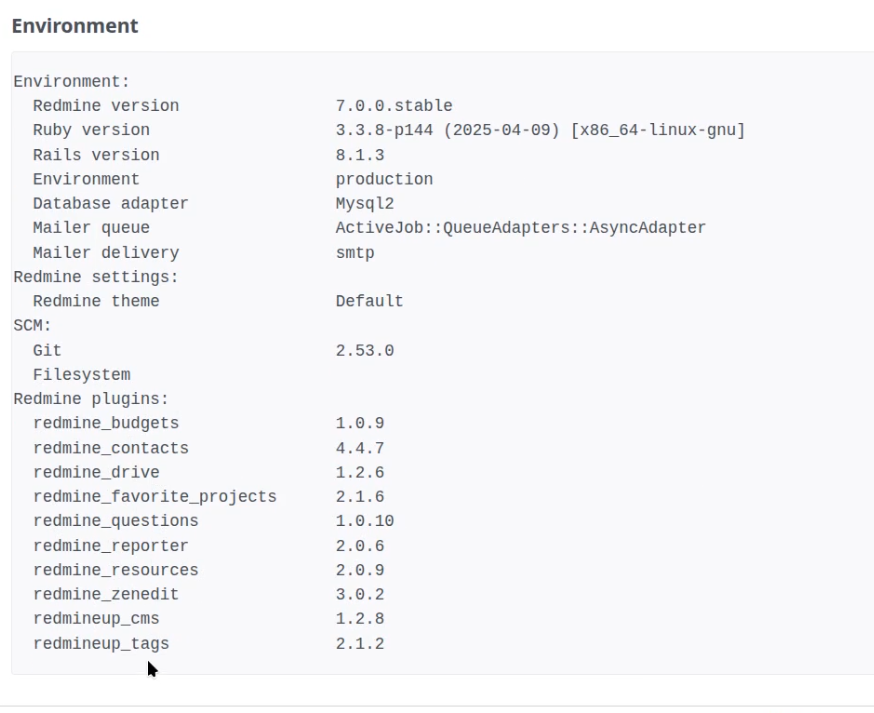Click the redmine_zenedit plugin name

(x=106, y=594)
